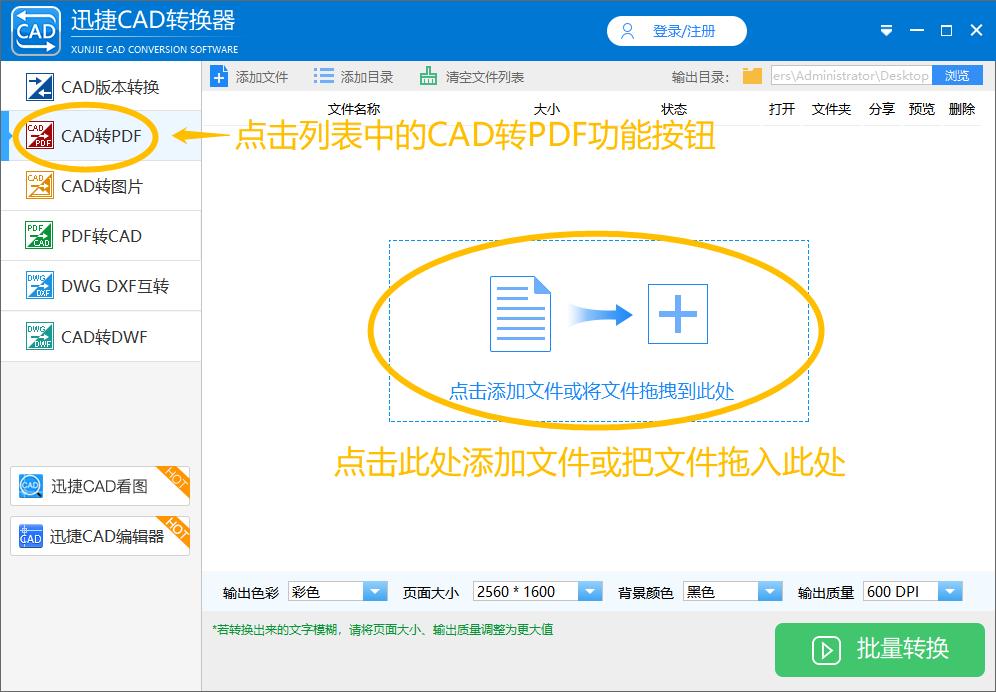Viewport: 996px width, 692px height.
Task: Open the 输出色彩 color dropdown
Action: click(x=375, y=591)
